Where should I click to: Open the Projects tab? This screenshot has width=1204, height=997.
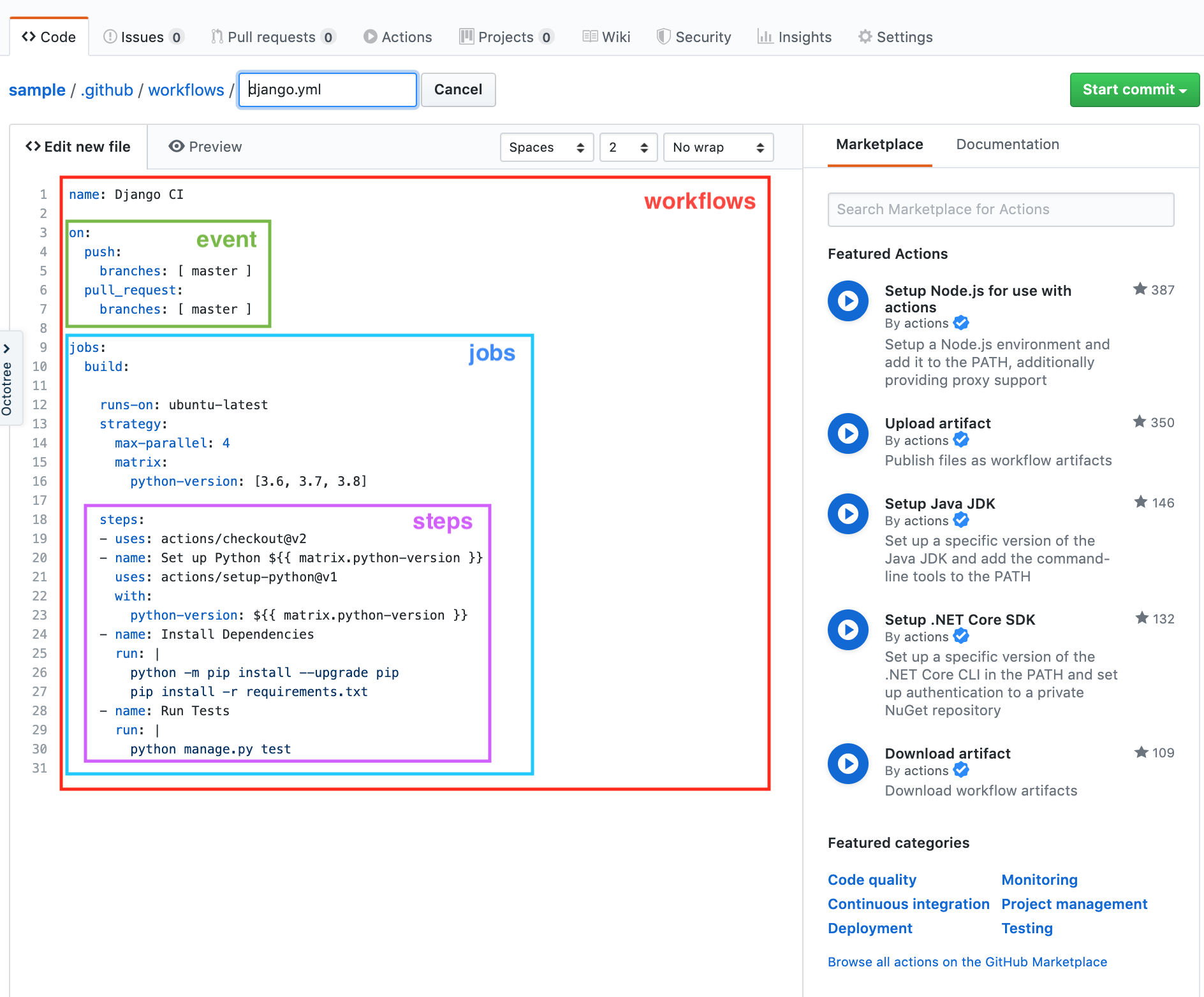click(506, 37)
